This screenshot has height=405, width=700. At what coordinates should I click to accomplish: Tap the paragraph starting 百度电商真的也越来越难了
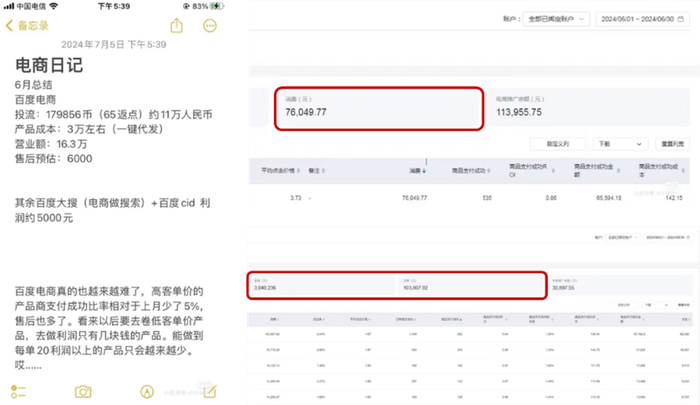point(109,328)
